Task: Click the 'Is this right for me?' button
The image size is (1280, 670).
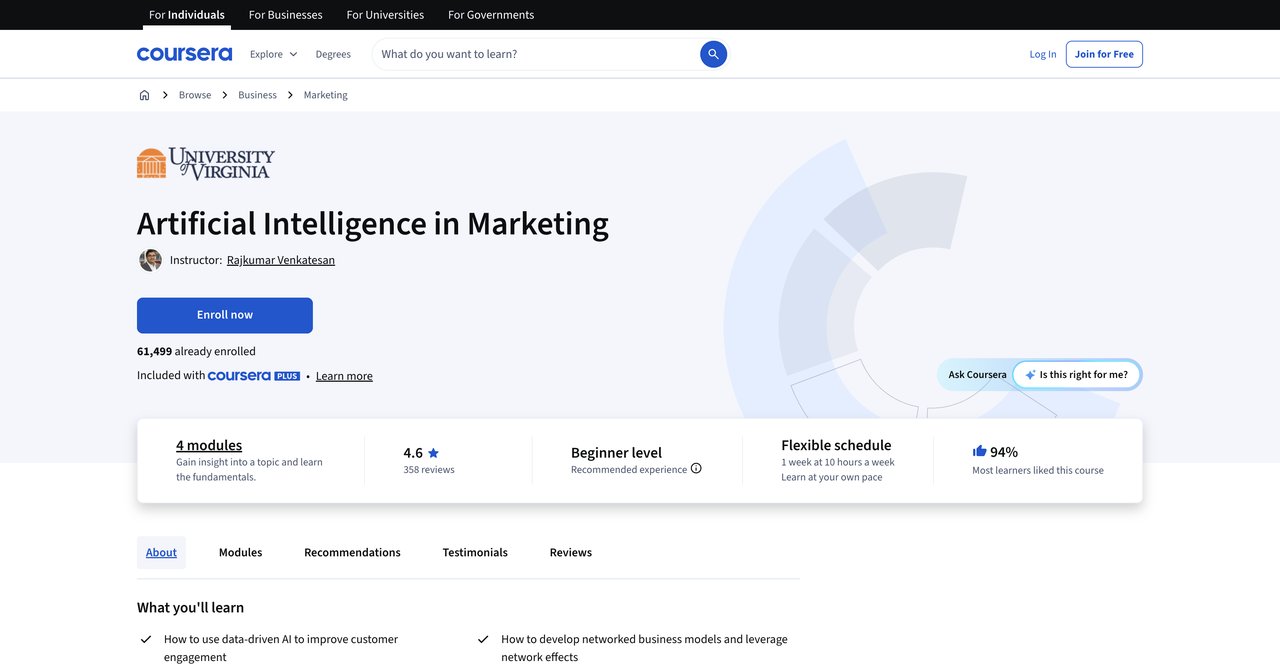Action: tap(1077, 375)
